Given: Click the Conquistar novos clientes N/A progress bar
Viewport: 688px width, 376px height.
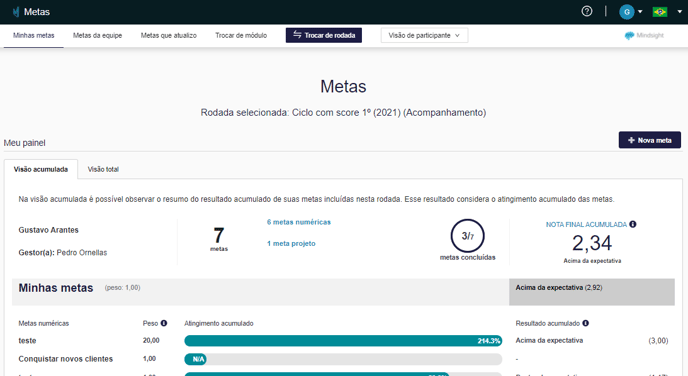Looking at the screenshot, I should pyautogui.click(x=343, y=359).
